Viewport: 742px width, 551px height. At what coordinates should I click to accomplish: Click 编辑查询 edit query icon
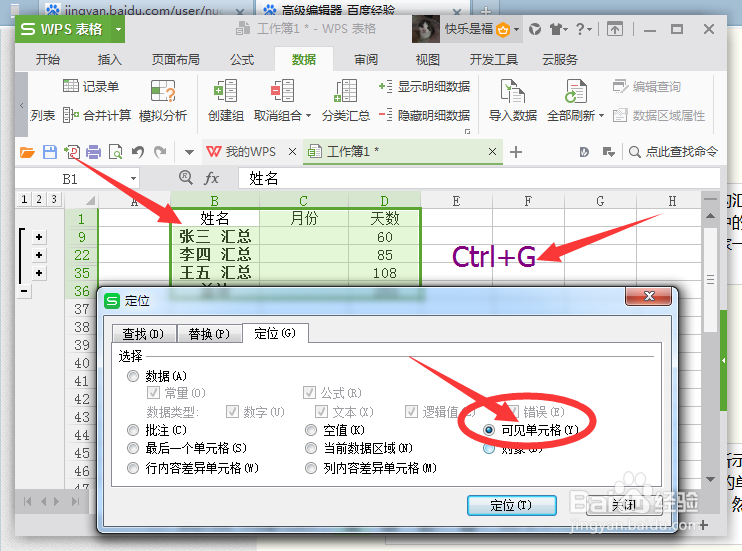620,86
